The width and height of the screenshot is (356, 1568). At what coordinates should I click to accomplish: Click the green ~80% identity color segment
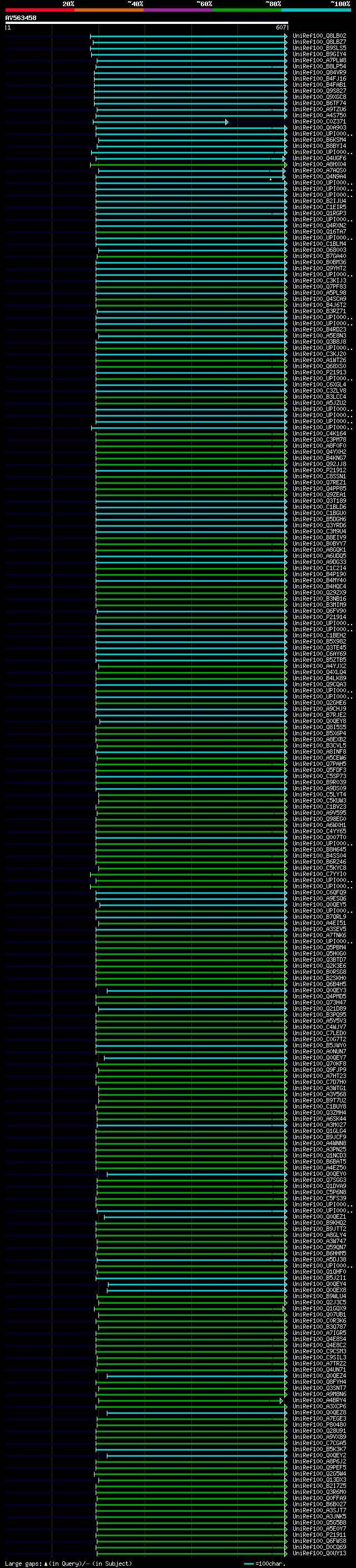247,10
